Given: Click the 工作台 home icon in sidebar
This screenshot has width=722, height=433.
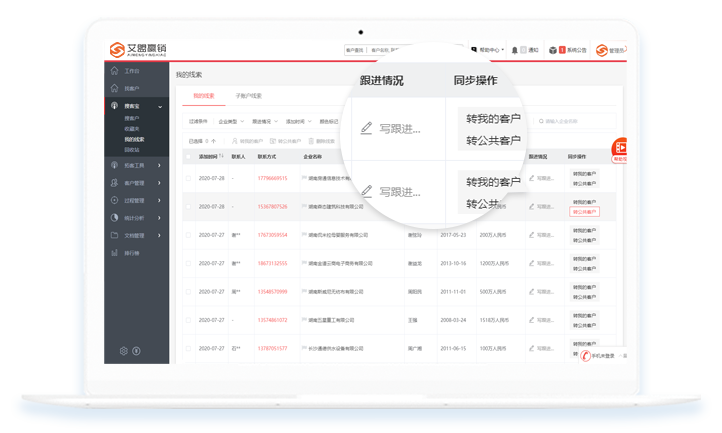Looking at the screenshot, I should tap(115, 72).
